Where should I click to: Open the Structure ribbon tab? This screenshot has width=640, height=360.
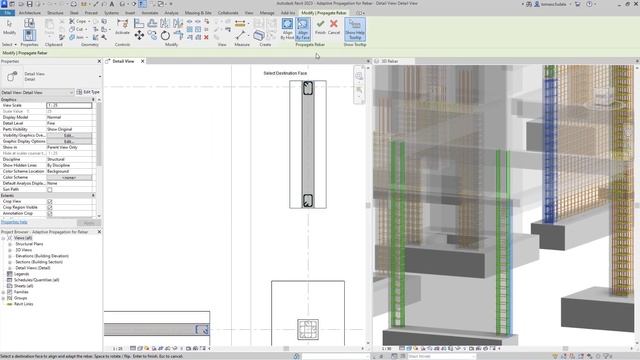coord(55,13)
